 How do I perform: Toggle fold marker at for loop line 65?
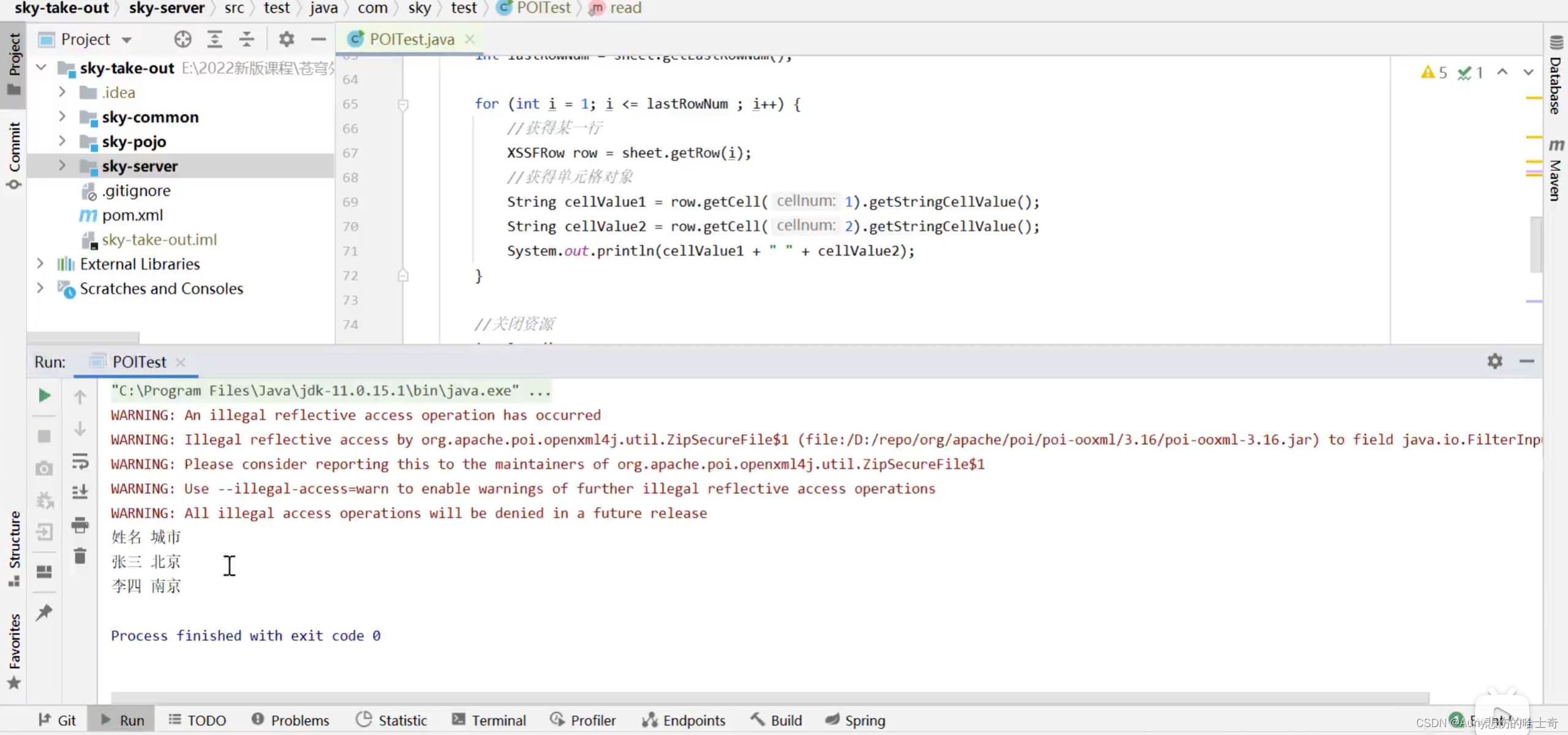coord(403,105)
